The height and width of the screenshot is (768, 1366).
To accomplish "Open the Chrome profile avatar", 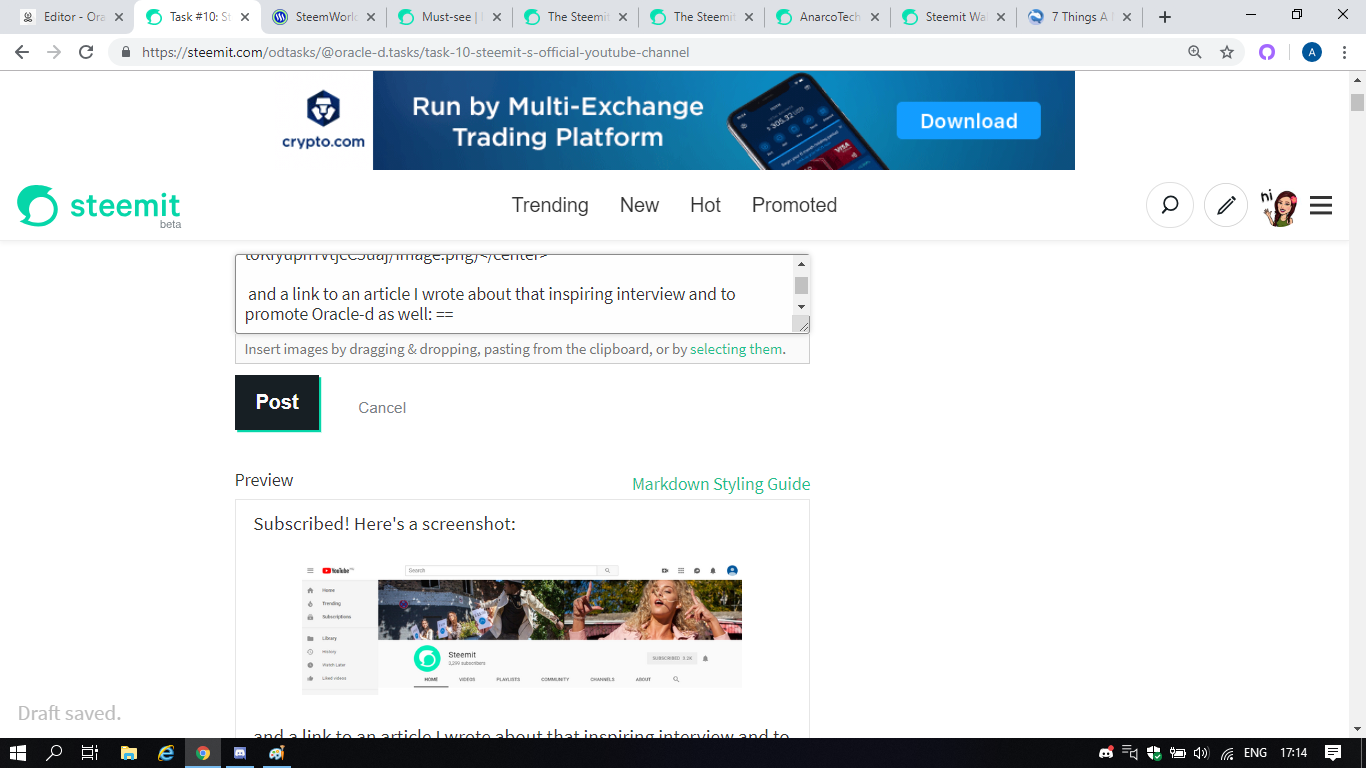I will coord(1312,52).
